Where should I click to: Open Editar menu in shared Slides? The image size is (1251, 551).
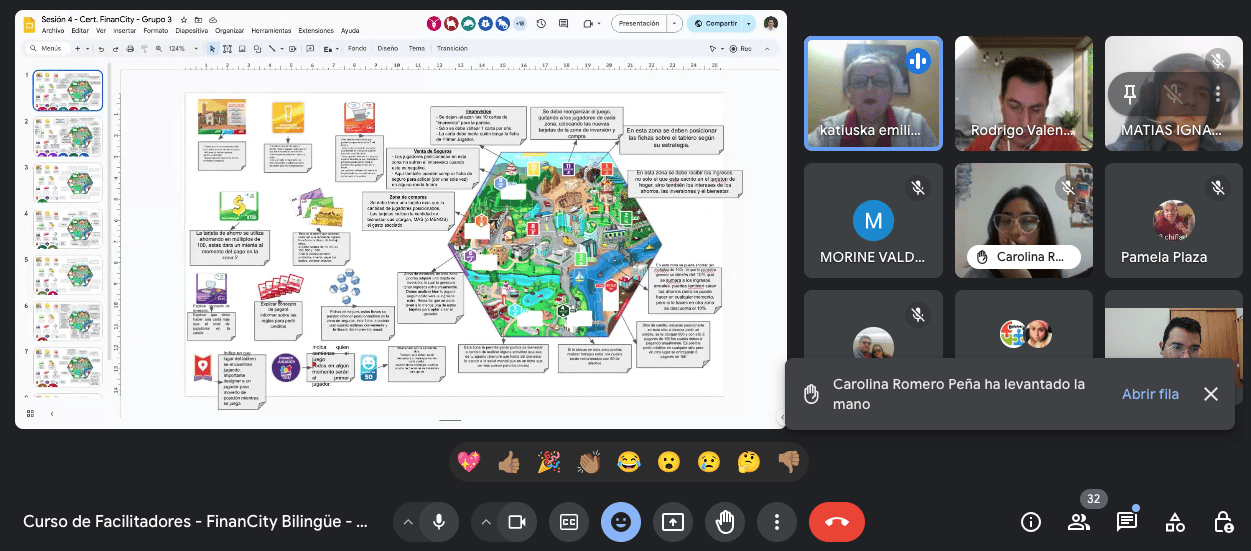pos(80,31)
